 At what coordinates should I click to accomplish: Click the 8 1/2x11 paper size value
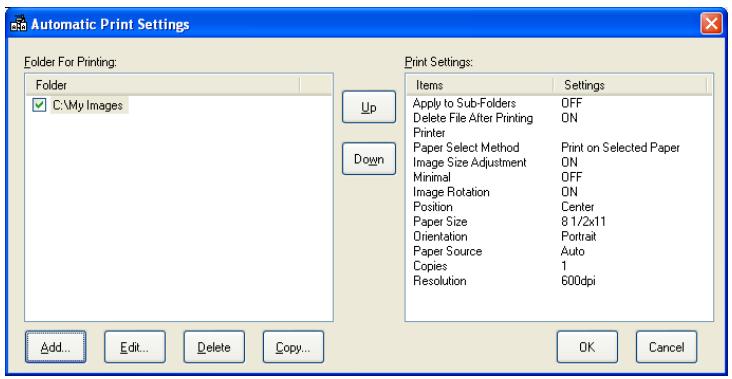(583, 222)
